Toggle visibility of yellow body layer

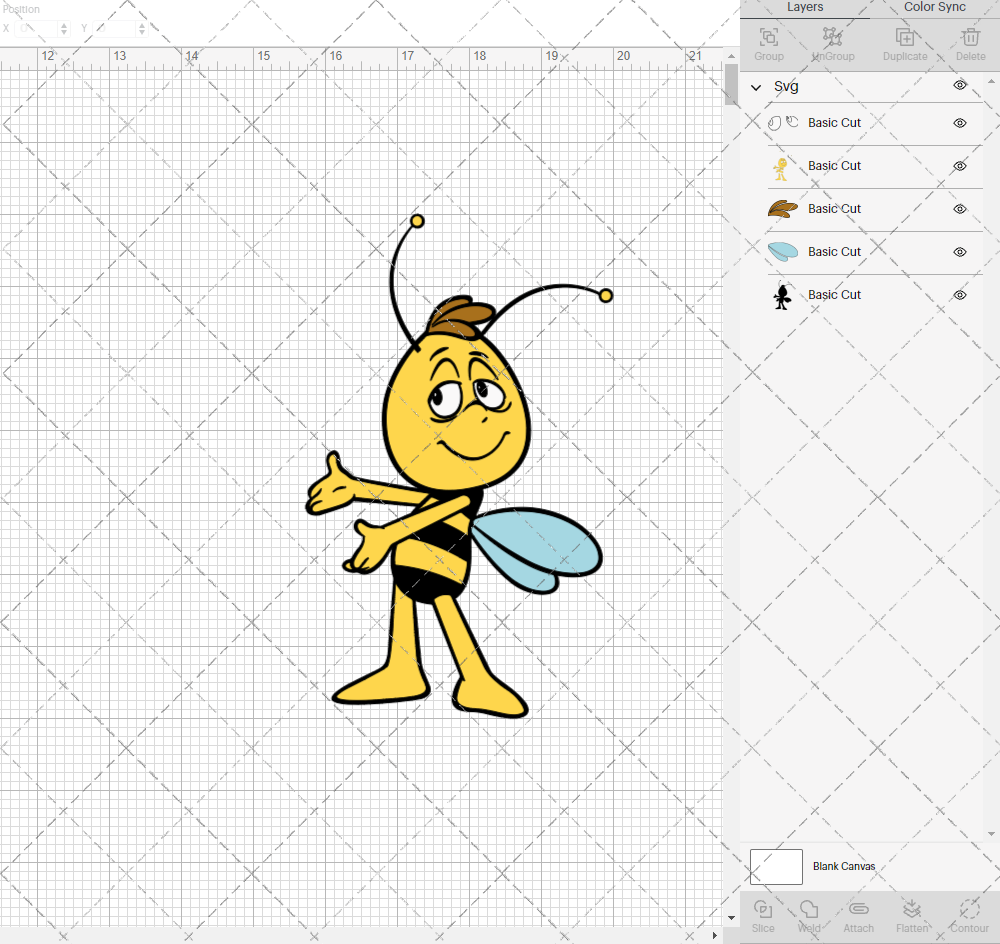[960, 166]
